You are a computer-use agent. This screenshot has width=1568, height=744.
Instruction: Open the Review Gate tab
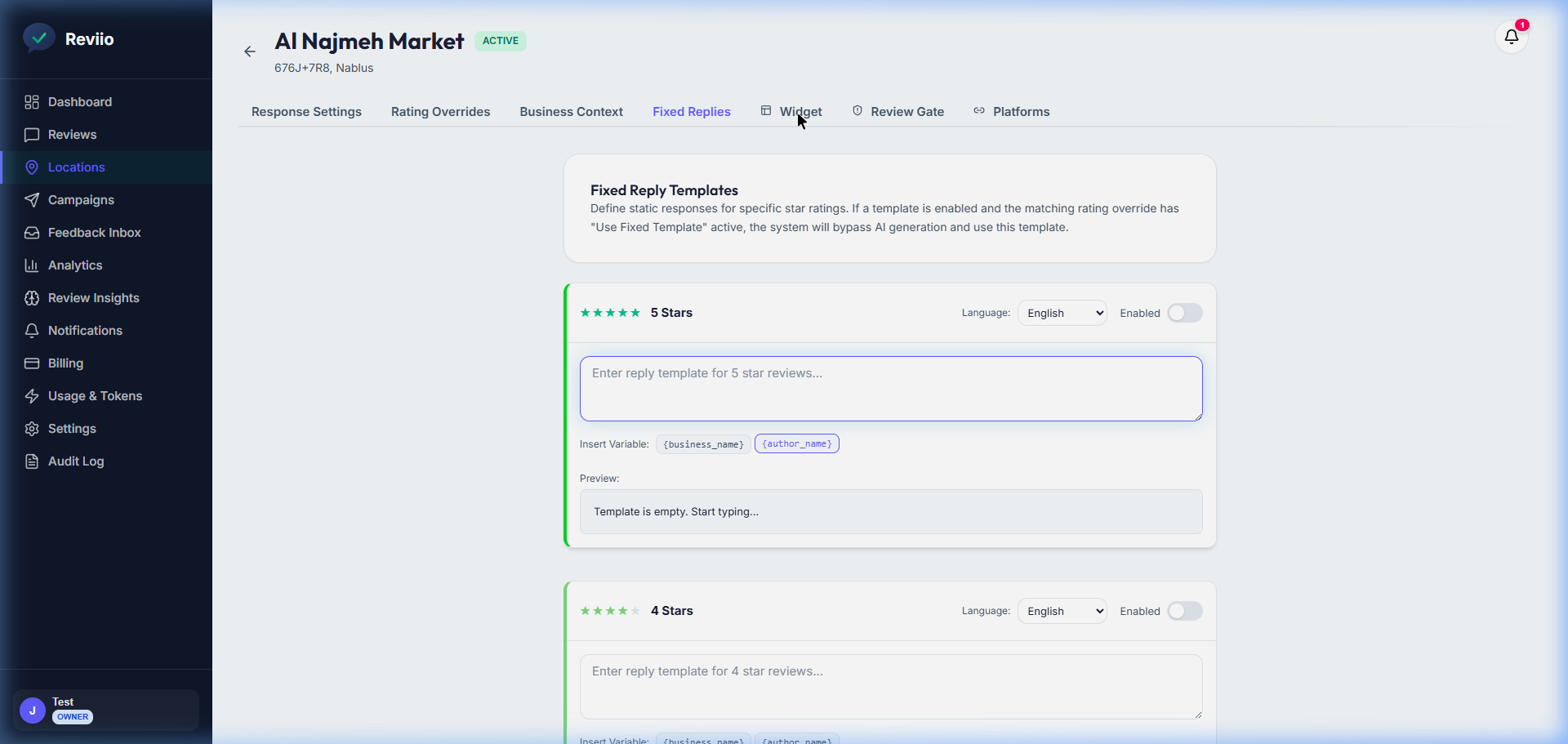[x=898, y=112]
